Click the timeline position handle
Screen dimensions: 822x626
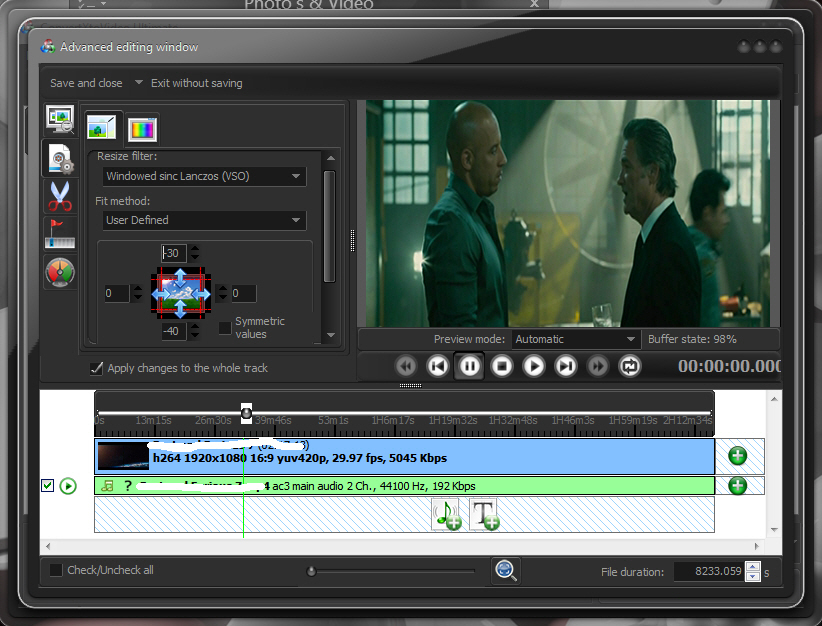(246, 413)
